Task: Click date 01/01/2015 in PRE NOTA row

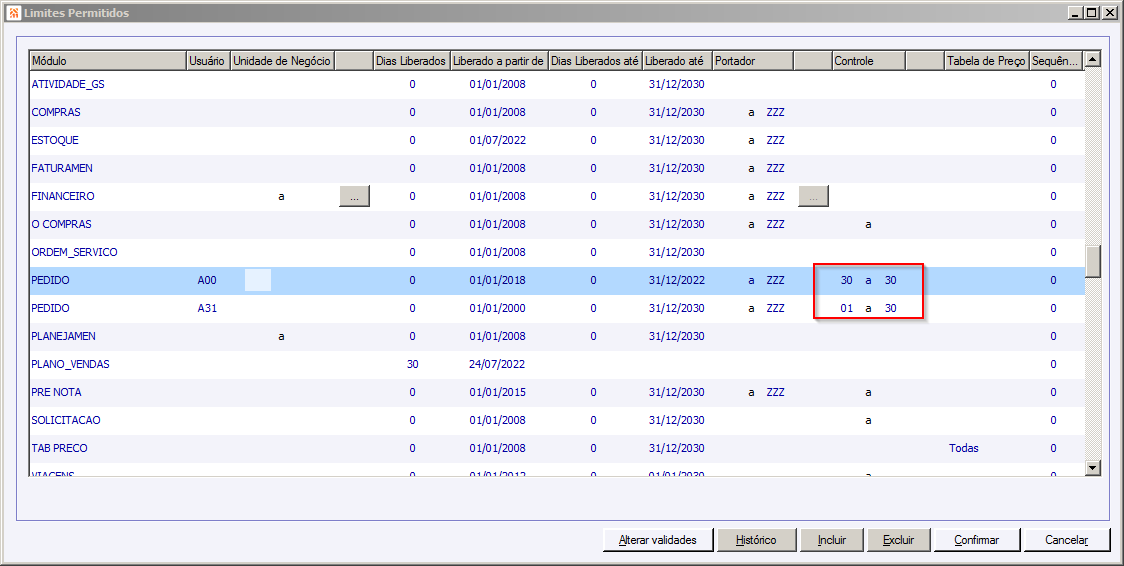Action: 497,392
